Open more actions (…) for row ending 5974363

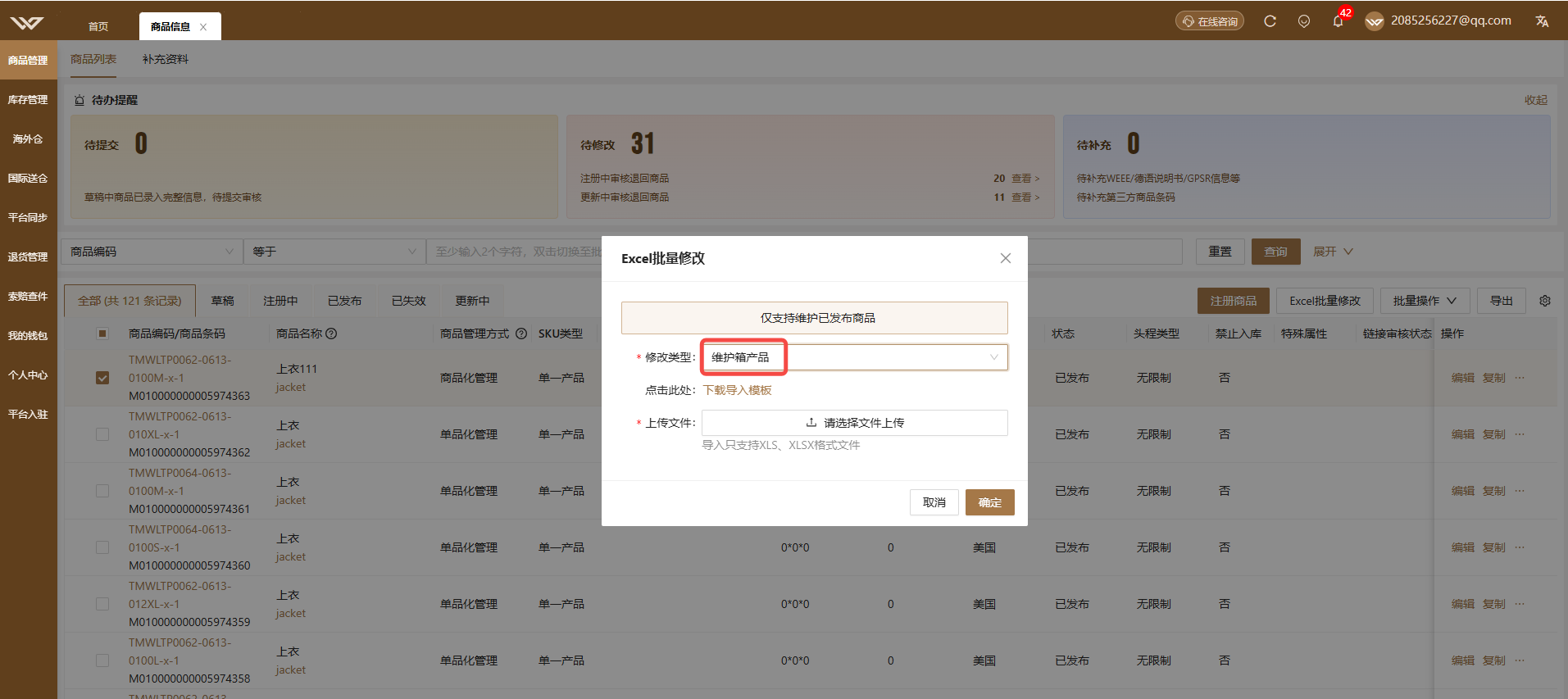click(x=1520, y=378)
